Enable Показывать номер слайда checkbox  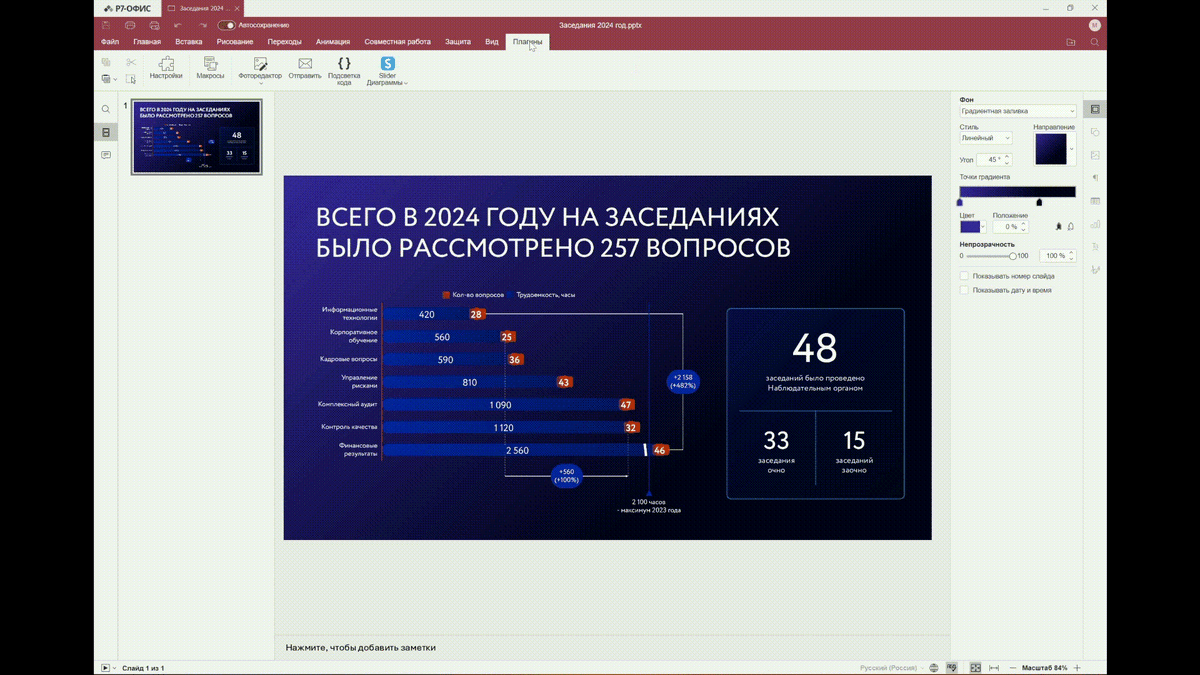(x=964, y=276)
